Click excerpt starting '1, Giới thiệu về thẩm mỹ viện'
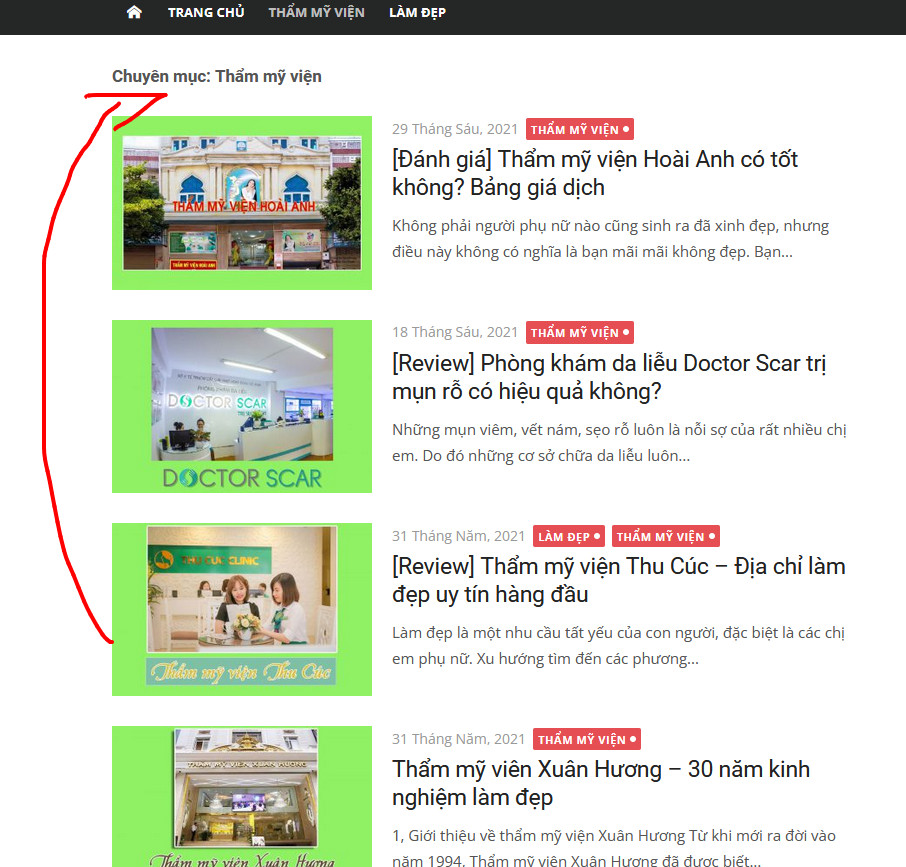 614,848
